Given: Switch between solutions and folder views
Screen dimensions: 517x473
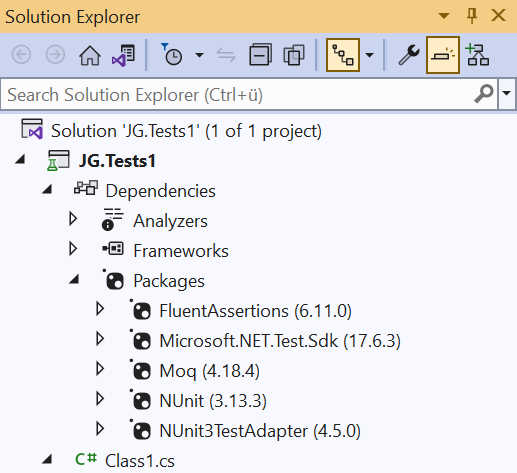Looking at the screenshot, I should (123, 55).
